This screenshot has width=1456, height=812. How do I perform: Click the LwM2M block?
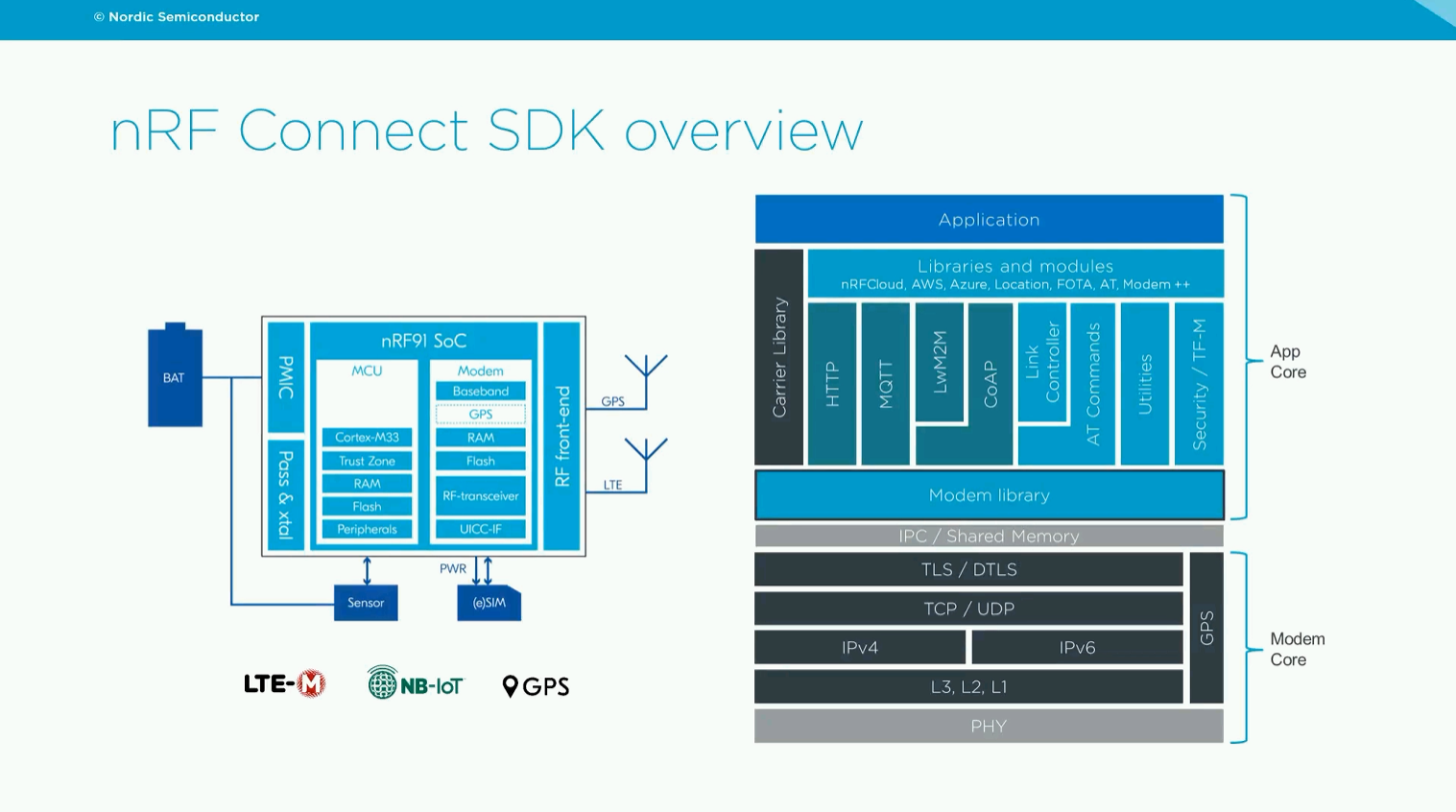click(x=940, y=362)
